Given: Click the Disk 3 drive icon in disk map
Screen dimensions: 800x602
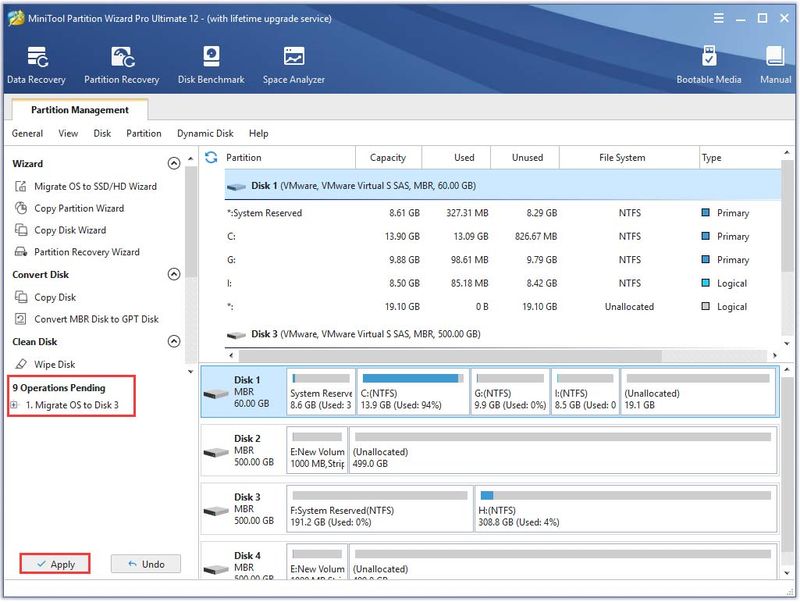Looking at the screenshot, I should coord(216,511).
